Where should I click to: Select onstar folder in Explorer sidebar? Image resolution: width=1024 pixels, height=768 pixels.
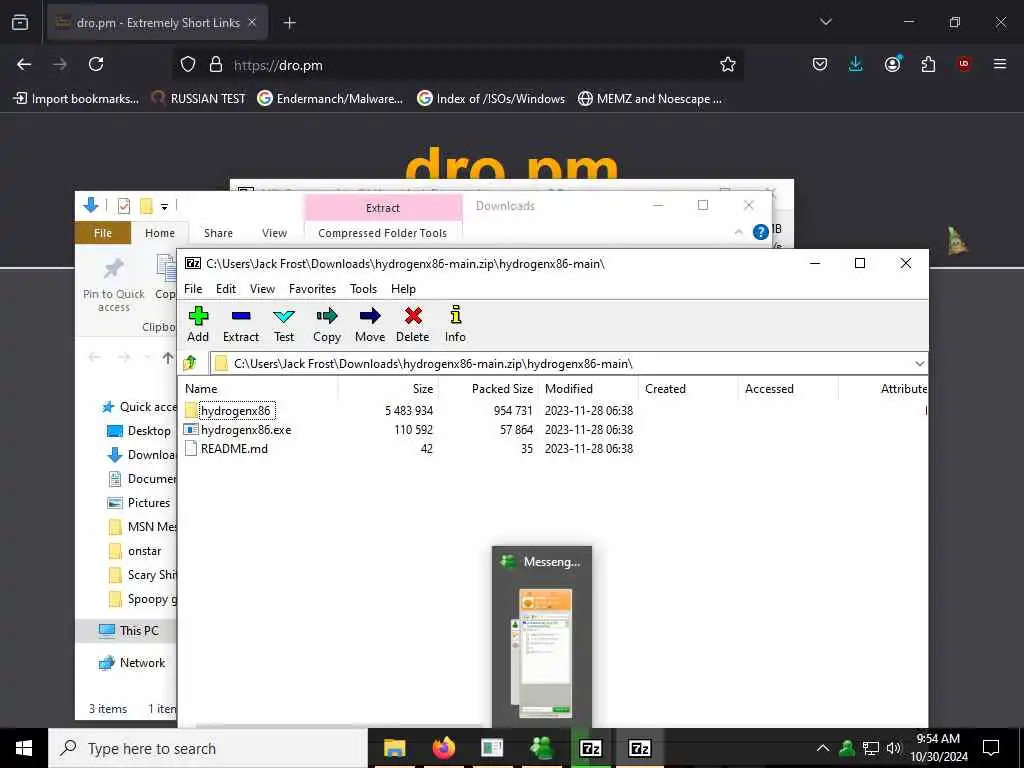(136, 551)
